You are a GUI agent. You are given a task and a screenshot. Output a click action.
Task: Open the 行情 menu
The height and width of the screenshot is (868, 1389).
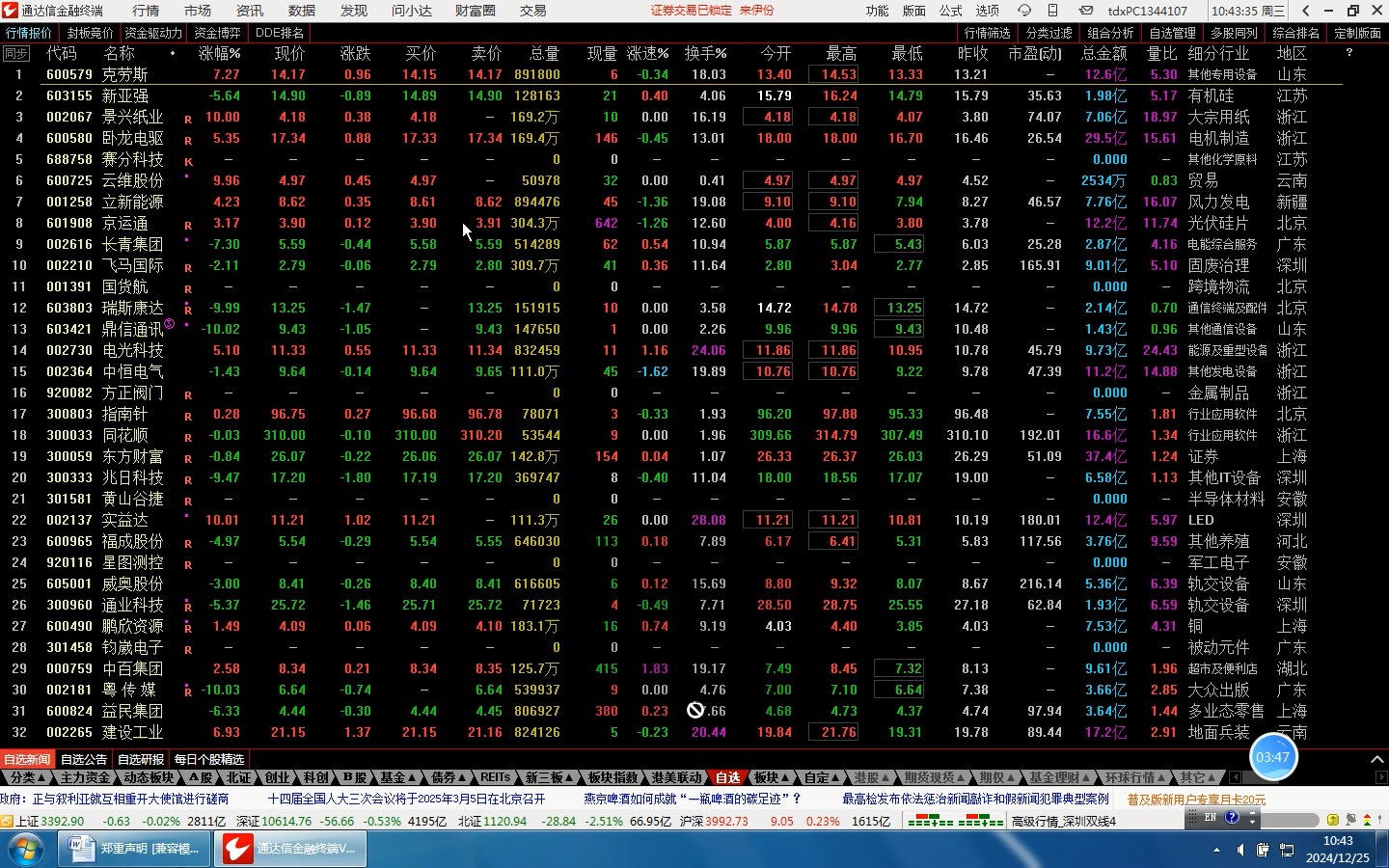[146, 11]
